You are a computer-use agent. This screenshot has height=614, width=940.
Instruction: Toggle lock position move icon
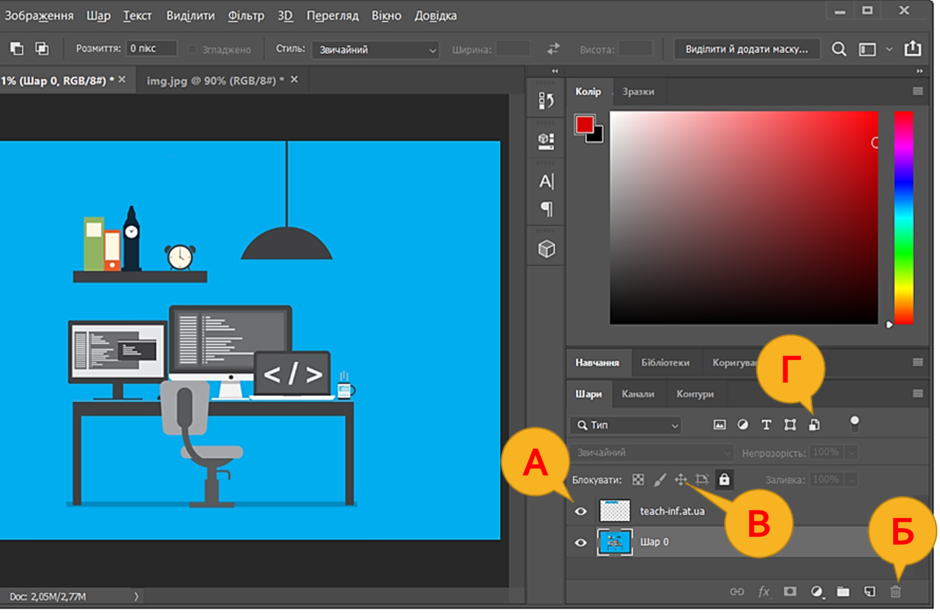click(680, 480)
